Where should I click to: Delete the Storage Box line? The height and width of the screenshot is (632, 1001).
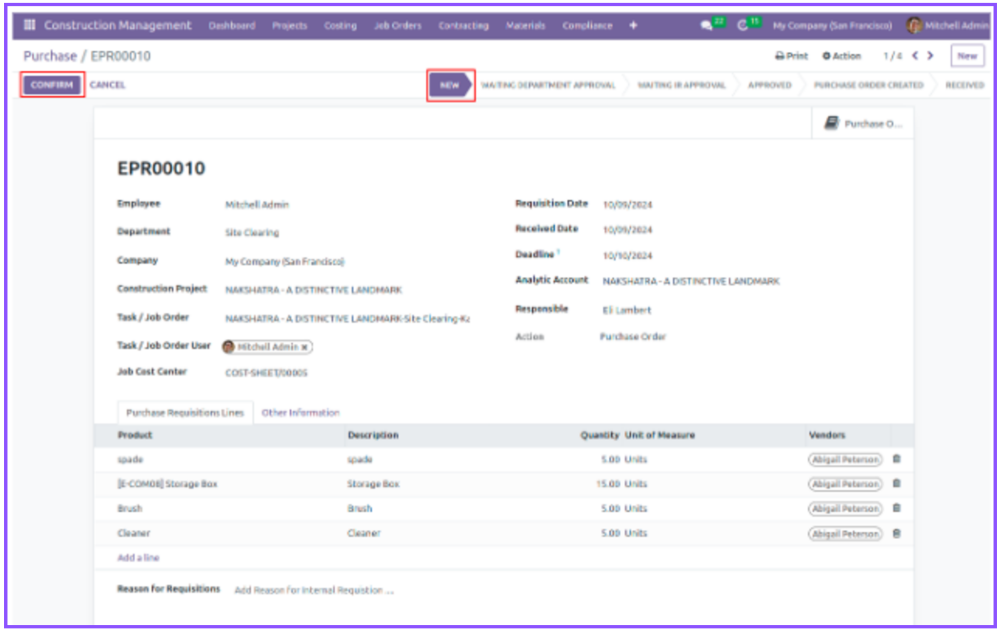pos(896,484)
